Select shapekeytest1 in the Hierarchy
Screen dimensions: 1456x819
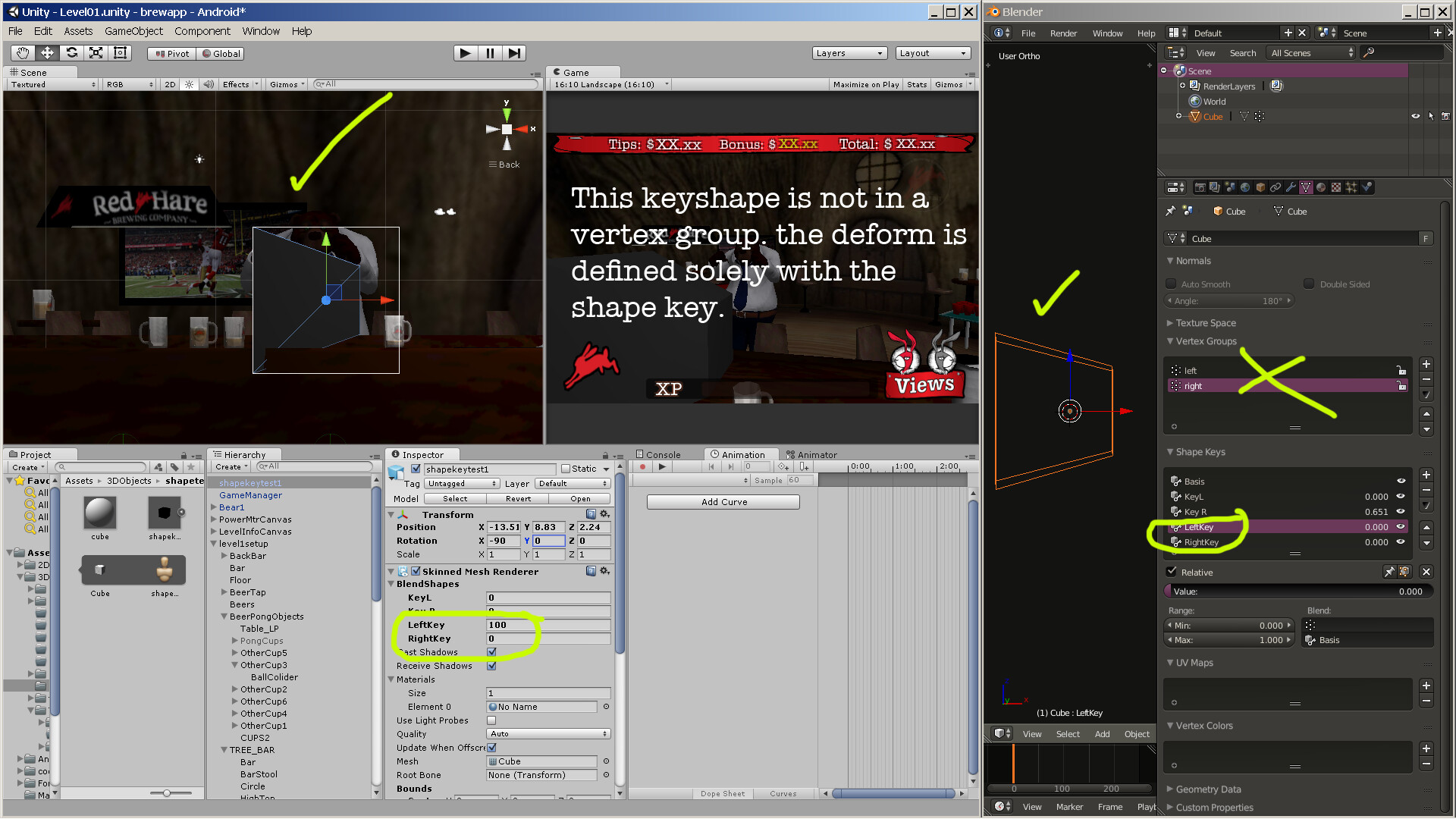pos(251,482)
